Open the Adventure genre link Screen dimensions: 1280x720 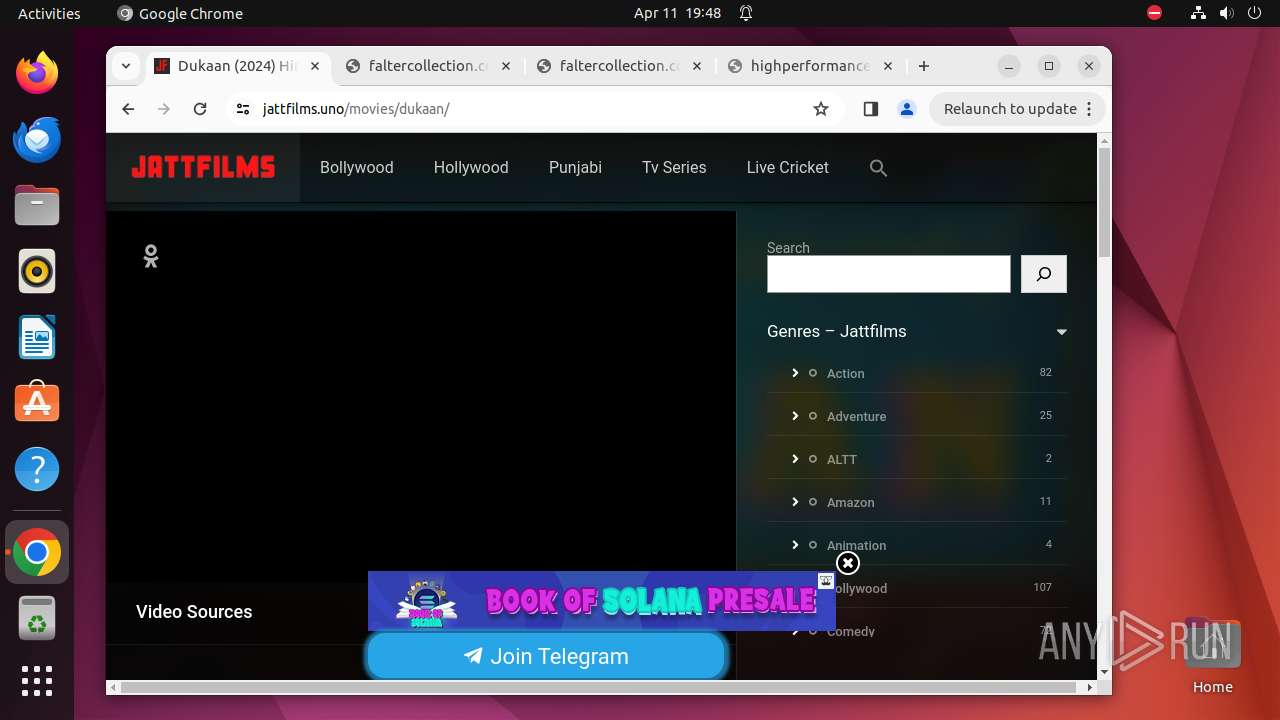click(x=856, y=416)
